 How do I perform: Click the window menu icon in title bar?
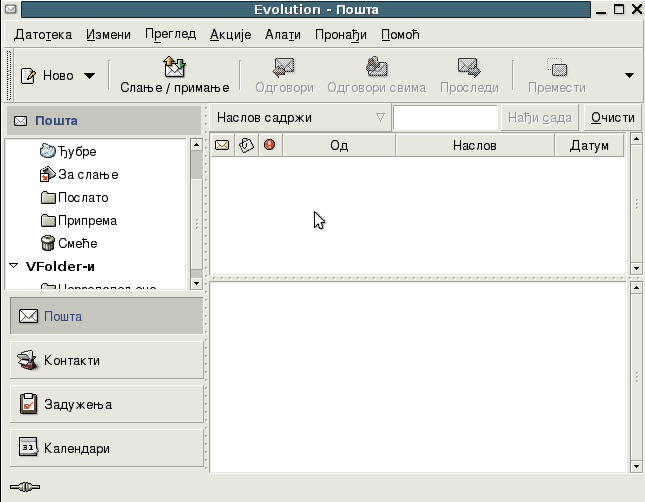pyautogui.click(x=11, y=9)
